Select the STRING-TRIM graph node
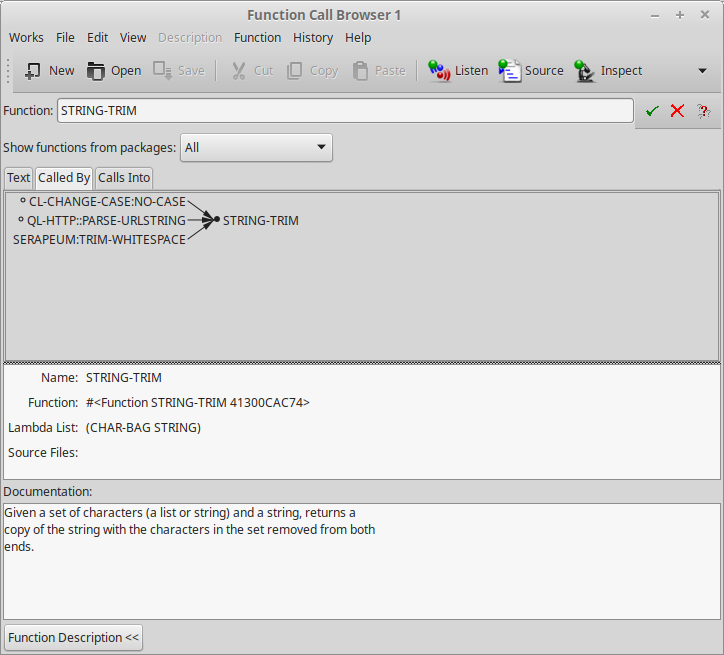 pyautogui.click(x=260, y=220)
